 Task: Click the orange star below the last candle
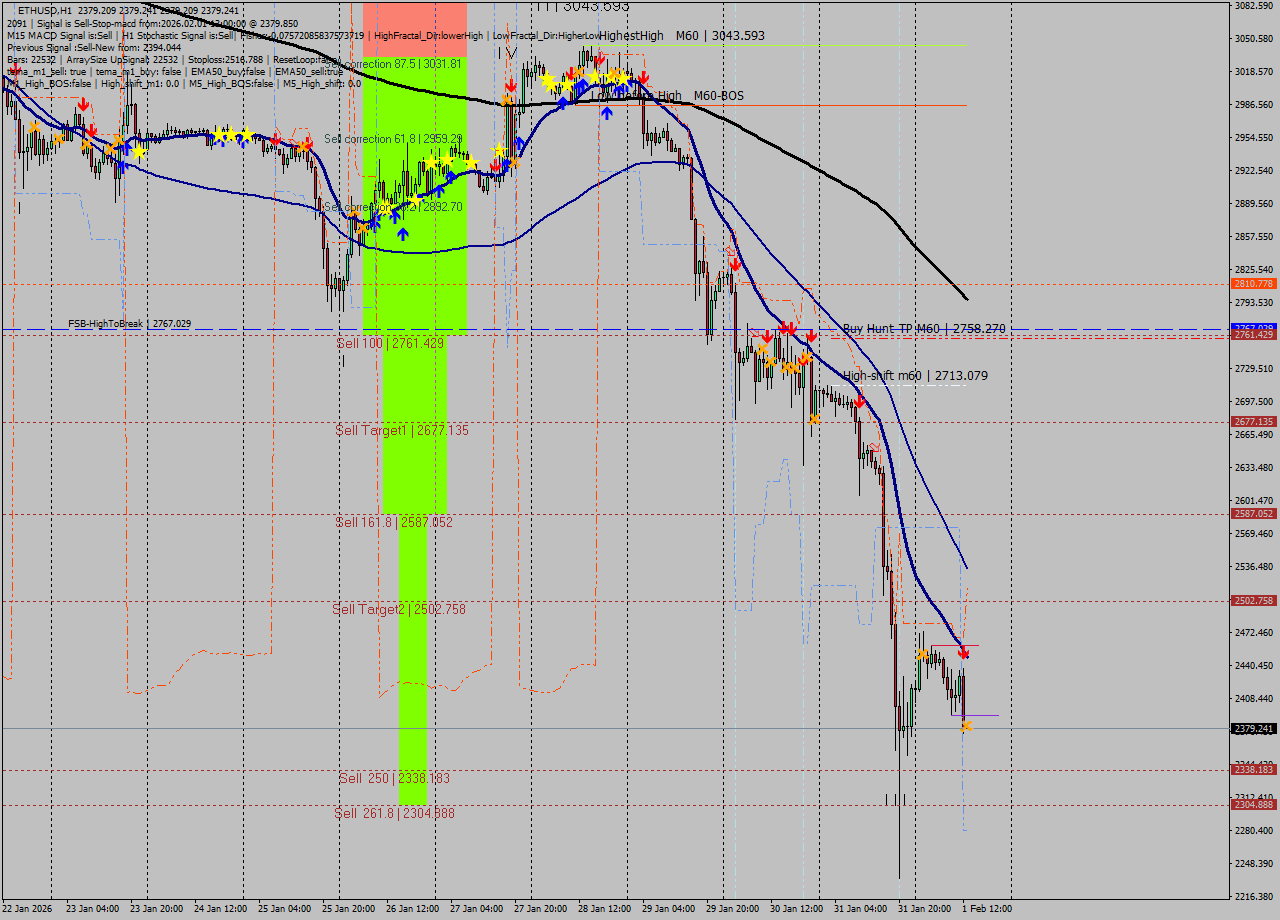967,726
